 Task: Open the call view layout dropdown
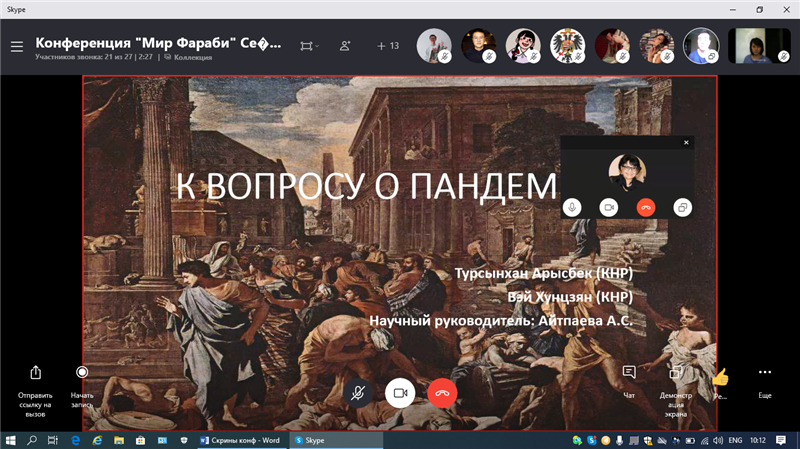309,46
